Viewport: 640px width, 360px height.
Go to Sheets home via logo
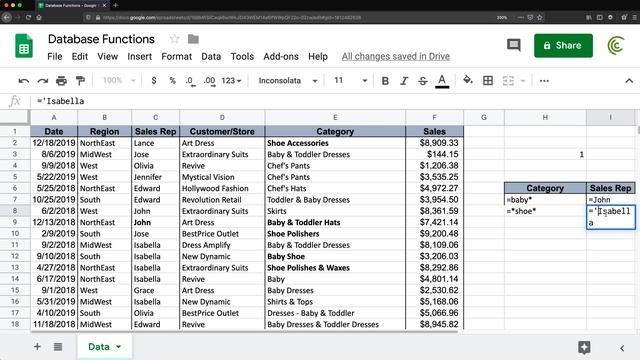tap(24, 46)
